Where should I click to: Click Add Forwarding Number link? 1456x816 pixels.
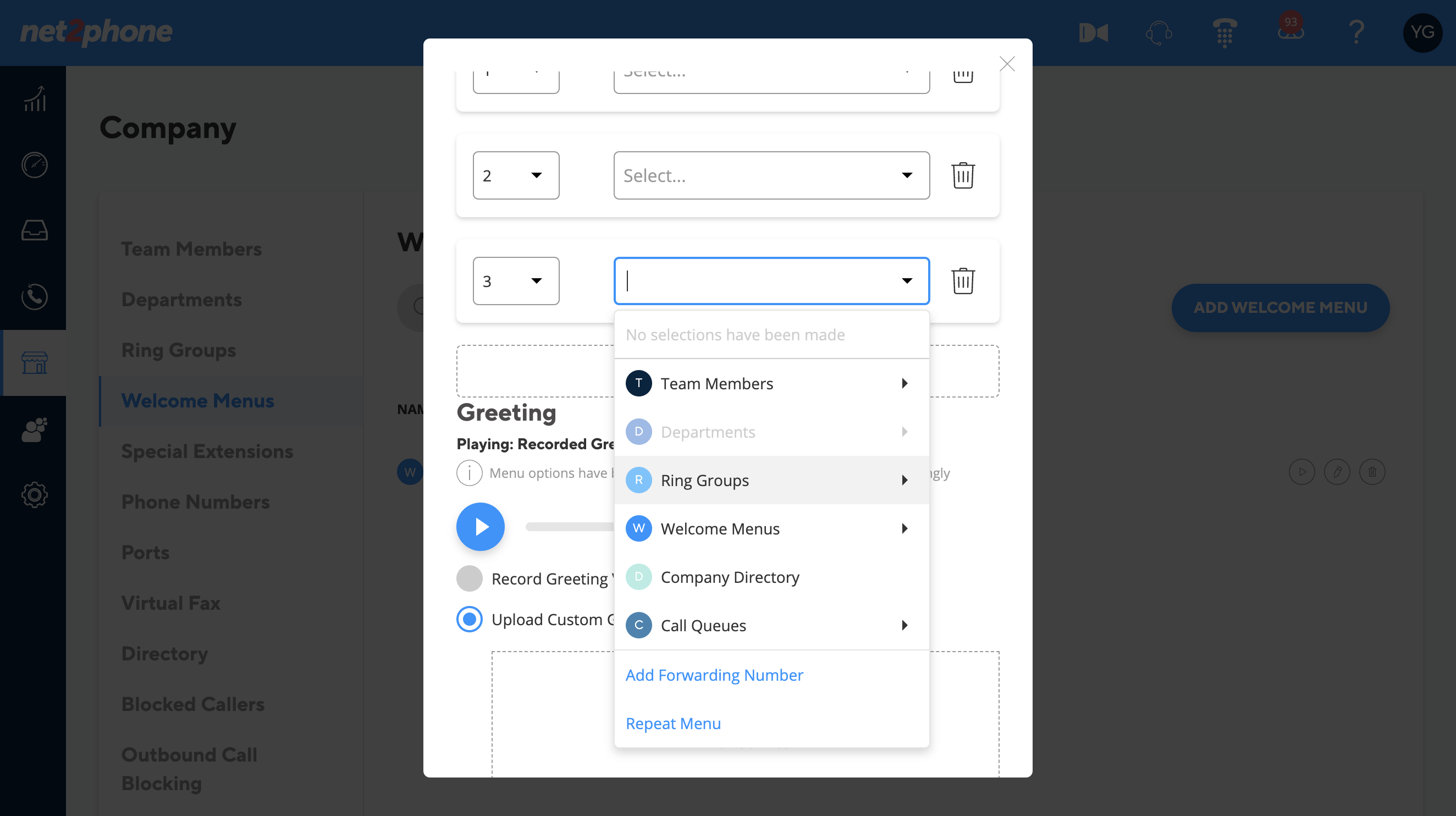(x=714, y=675)
